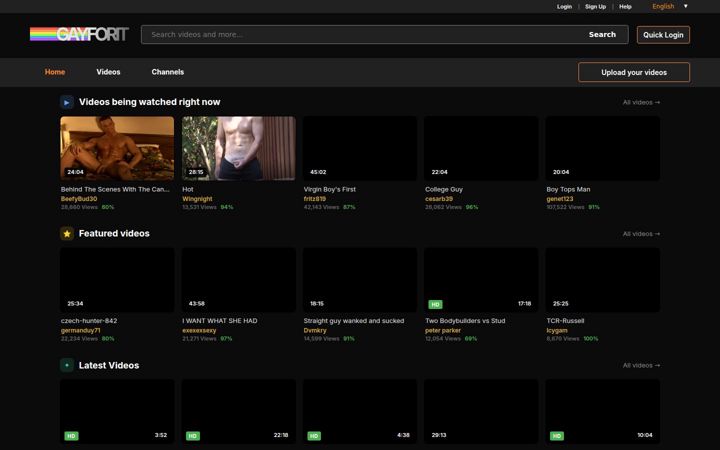720x450 pixels.
Task: Click the HD badge on the 4:38 video
Action: [314, 436]
